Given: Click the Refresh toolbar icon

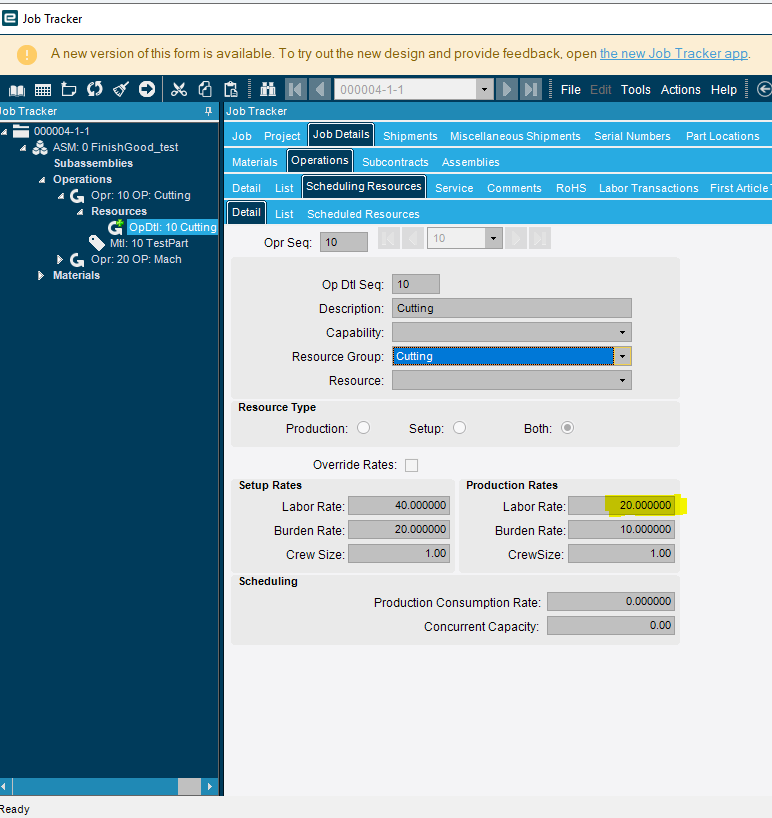Looking at the screenshot, I should (95, 90).
